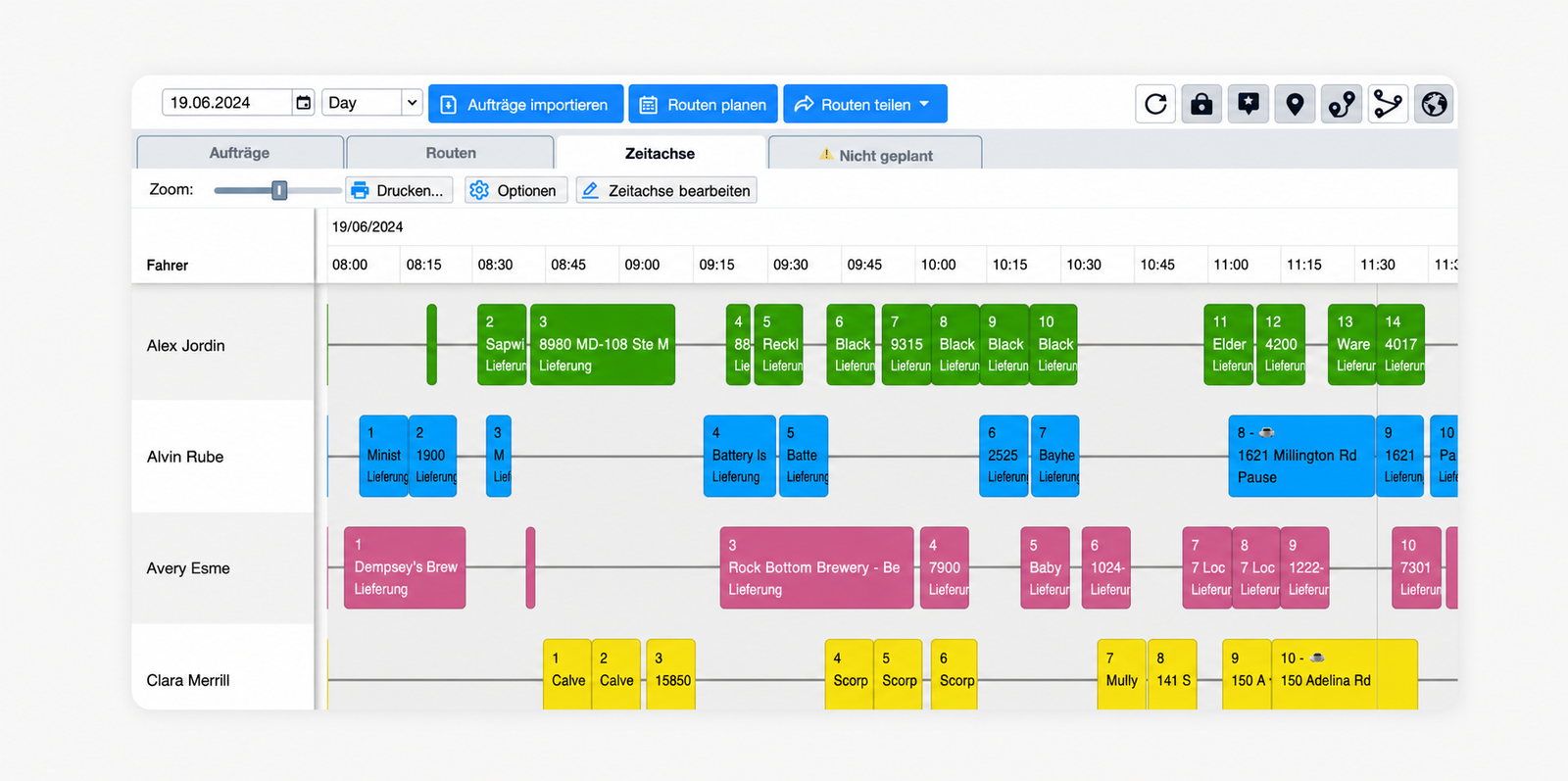This screenshot has height=781, width=1568.
Task: Select Alex Jordin's stop 5 Reckl
Action: click(x=779, y=344)
